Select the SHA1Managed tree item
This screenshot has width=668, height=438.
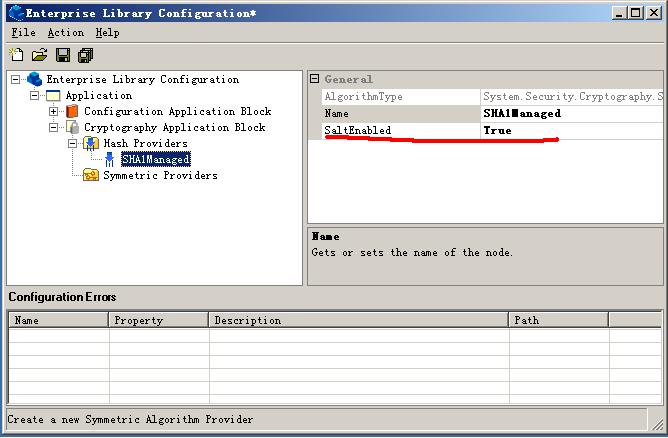pyautogui.click(x=155, y=160)
